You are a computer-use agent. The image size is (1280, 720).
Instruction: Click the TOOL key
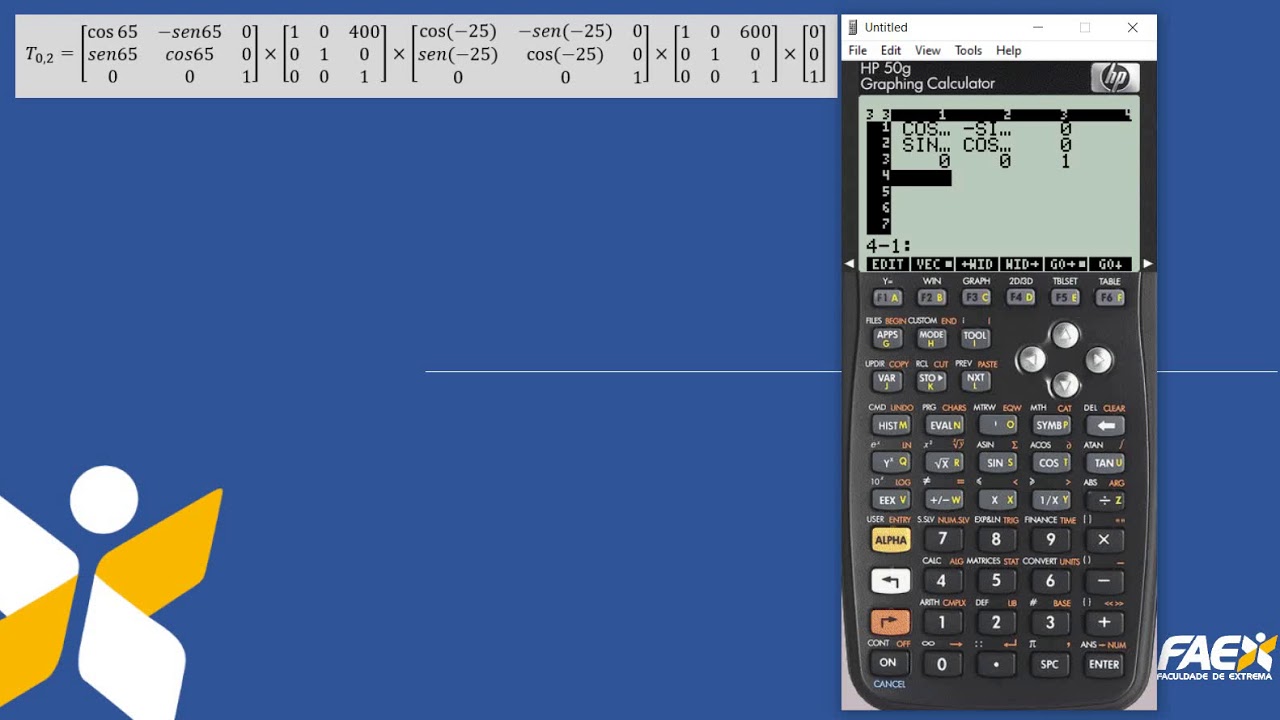[976, 338]
